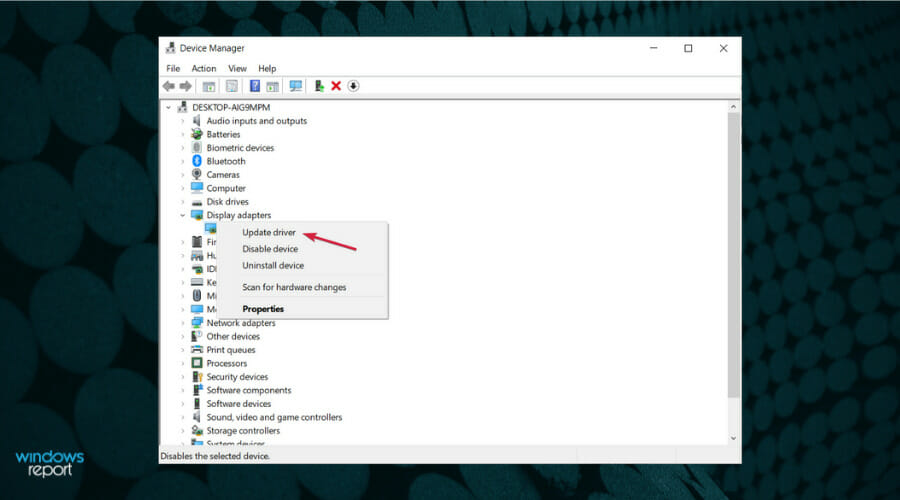900x500 pixels.
Task: Select the Biometric devices tree item label
Action: tap(240, 148)
